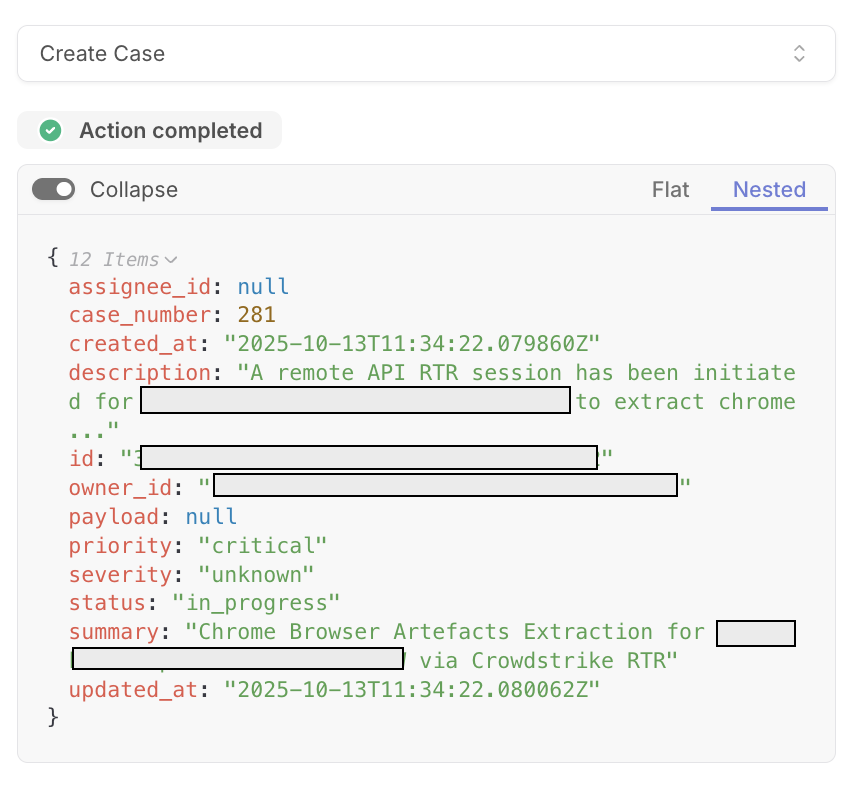This screenshot has width=858, height=786.
Task: Open the Create Case action dropdown
Action: coord(426,54)
